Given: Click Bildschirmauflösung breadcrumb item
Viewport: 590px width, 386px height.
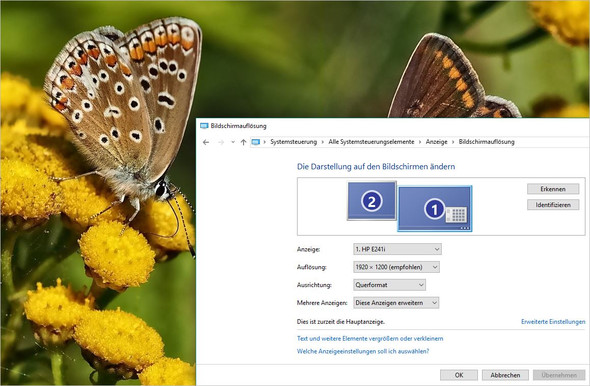Looking at the screenshot, I should coord(487,142).
